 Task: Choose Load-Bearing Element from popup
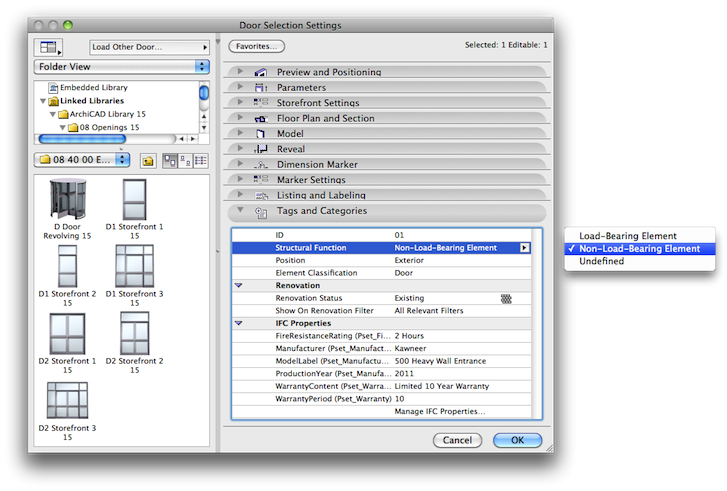click(x=640, y=236)
